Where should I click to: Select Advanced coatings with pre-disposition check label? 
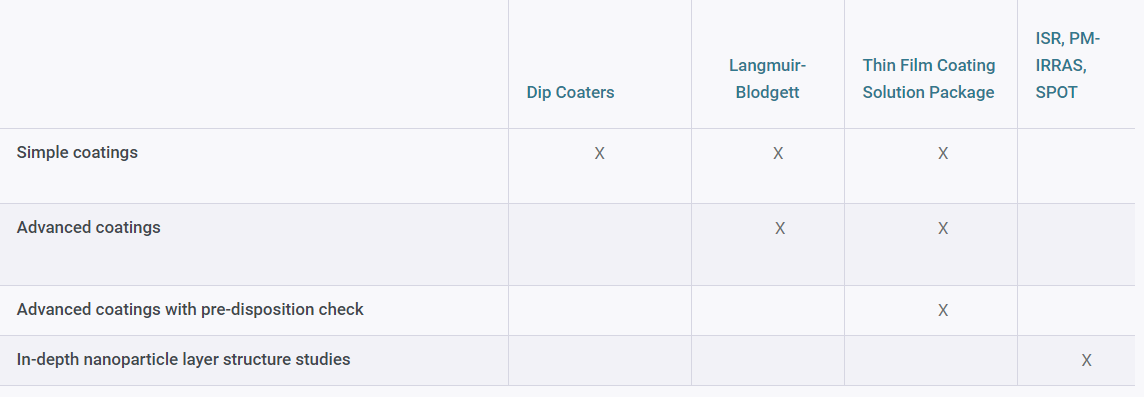point(190,309)
